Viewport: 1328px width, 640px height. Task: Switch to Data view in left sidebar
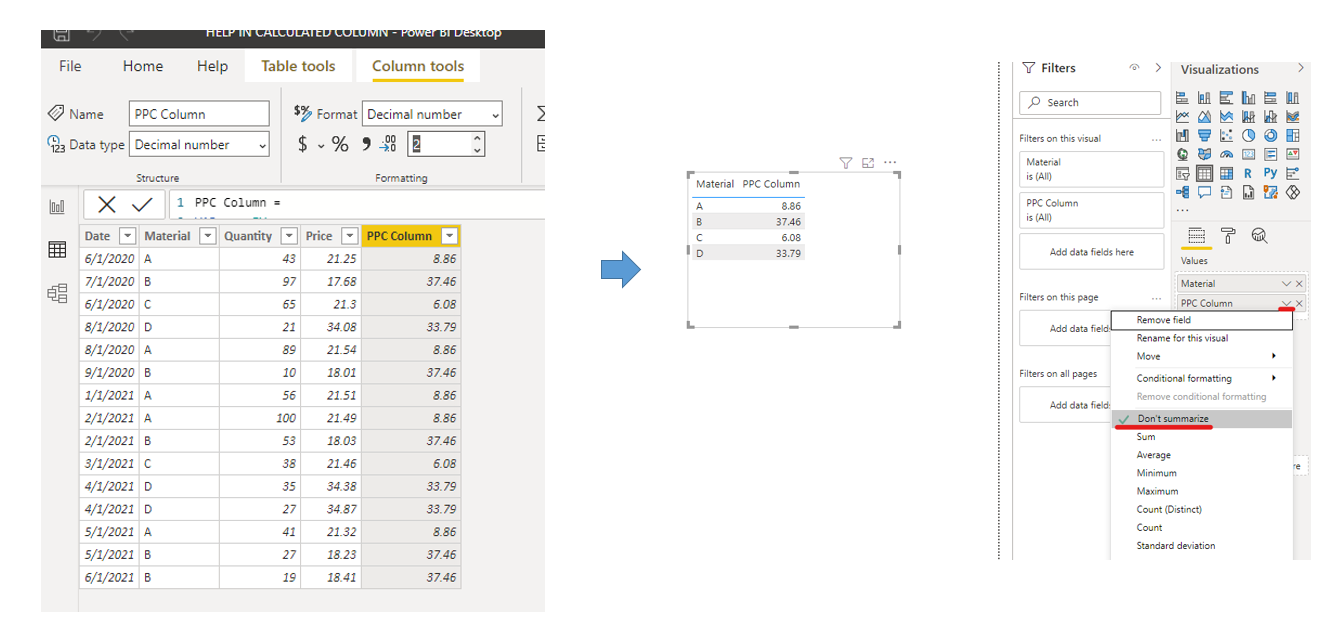click(57, 250)
